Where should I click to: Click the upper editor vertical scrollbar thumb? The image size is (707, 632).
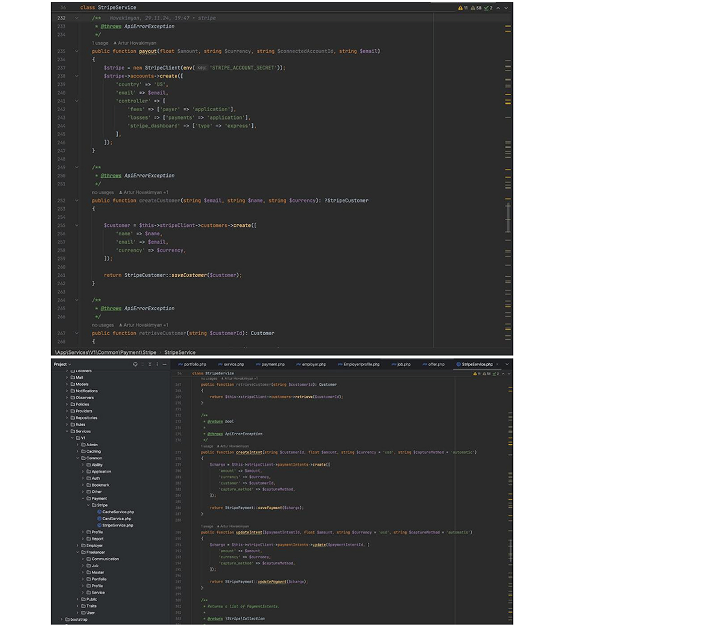[x=508, y=218]
